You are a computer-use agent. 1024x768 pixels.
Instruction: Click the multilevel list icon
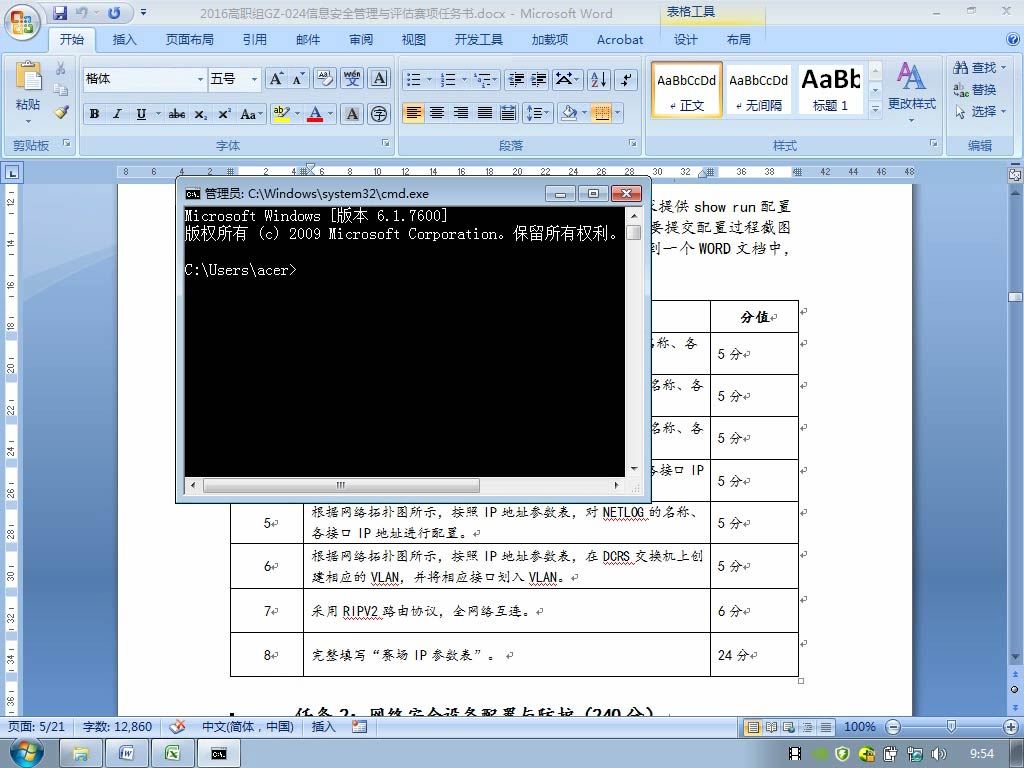pyautogui.click(x=483, y=80)
